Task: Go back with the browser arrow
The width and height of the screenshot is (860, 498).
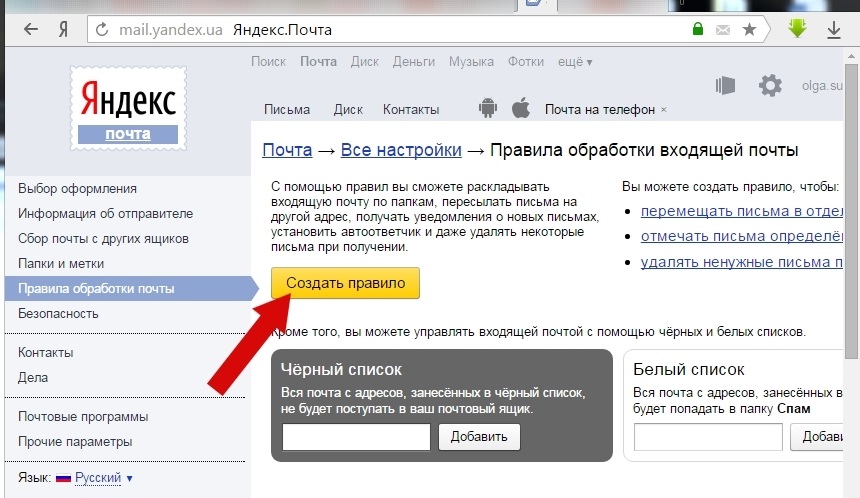Action: click(x=31, y=29)
